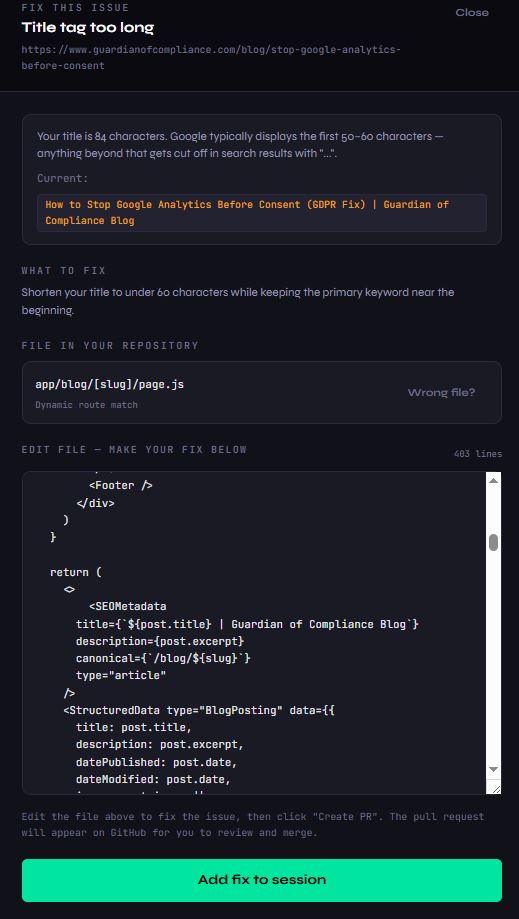This screenshot has height=919, width=519.
Task: Click the code editor scroll-up arrow
Action: point(493,480)
